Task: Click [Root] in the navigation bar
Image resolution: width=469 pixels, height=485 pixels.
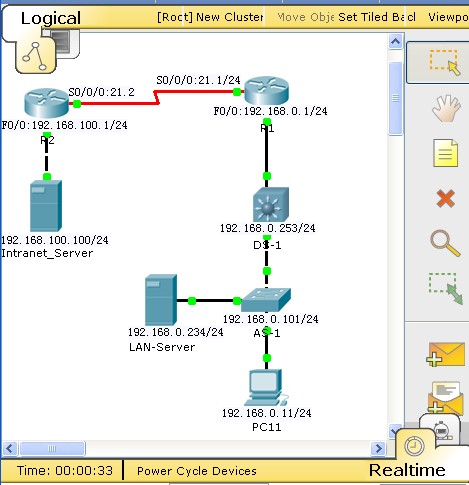Action: point(175,17)
